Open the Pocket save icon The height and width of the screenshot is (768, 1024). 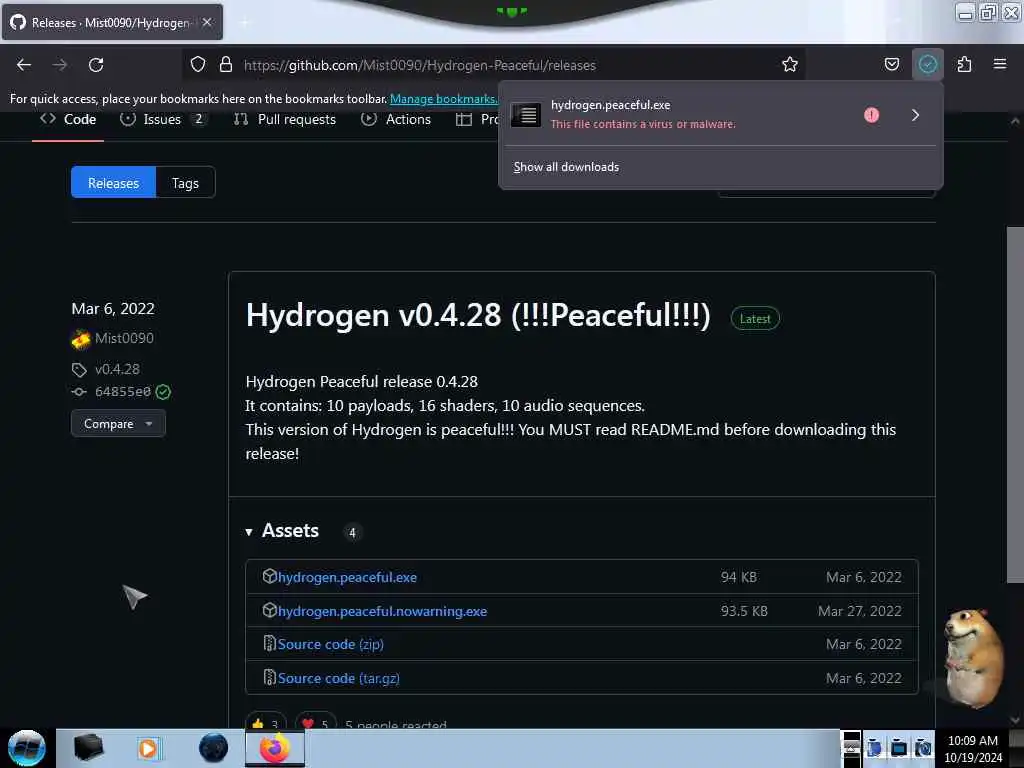pos(891,64)
